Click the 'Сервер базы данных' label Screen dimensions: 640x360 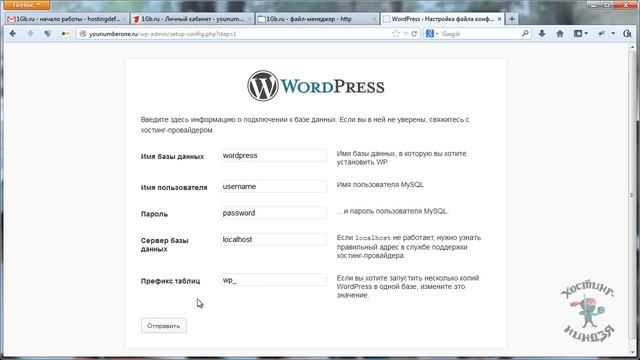164,244
